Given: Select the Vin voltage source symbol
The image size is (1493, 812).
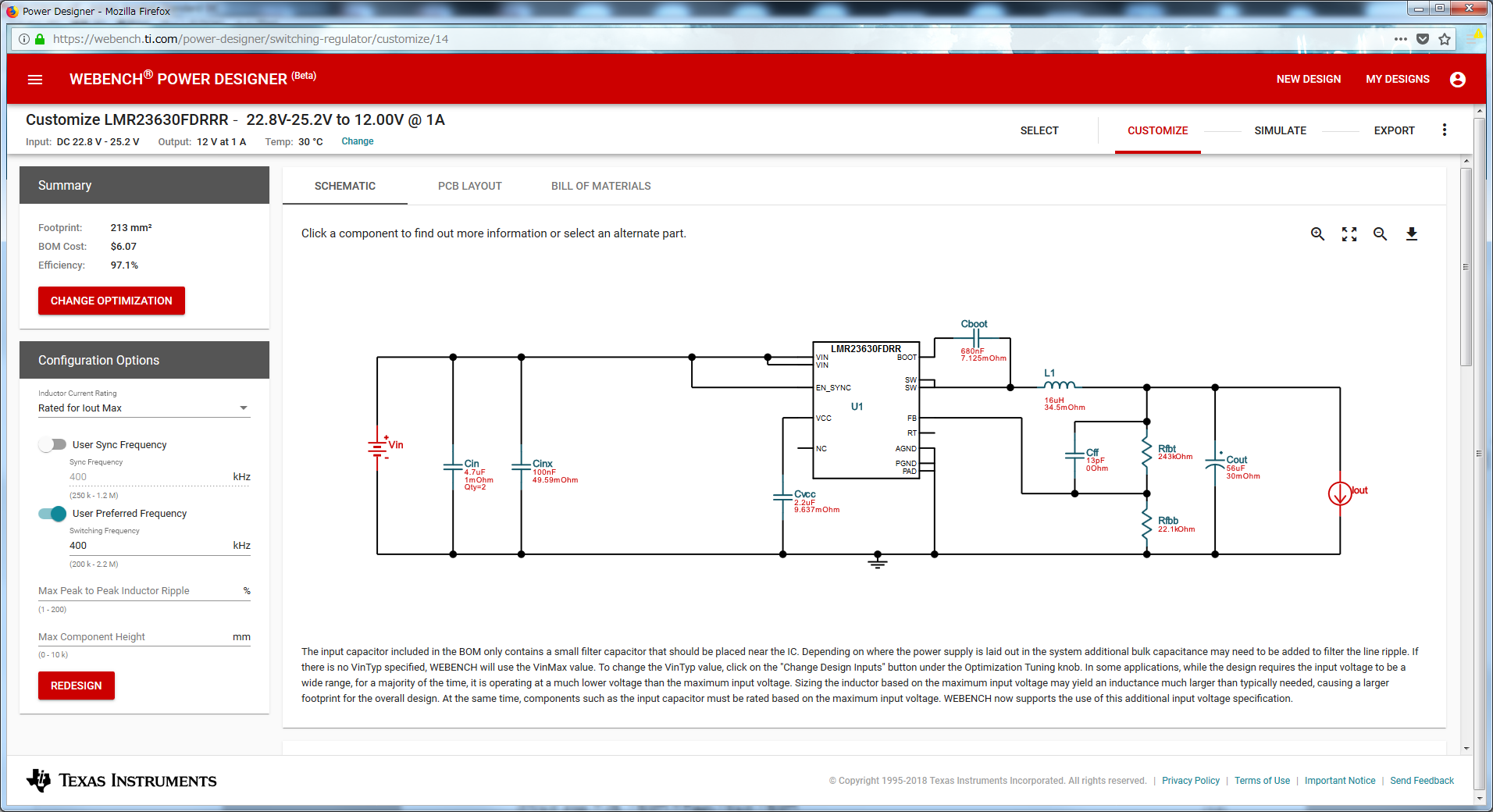Looking at the screenshot, I should [x=378, y=448].
